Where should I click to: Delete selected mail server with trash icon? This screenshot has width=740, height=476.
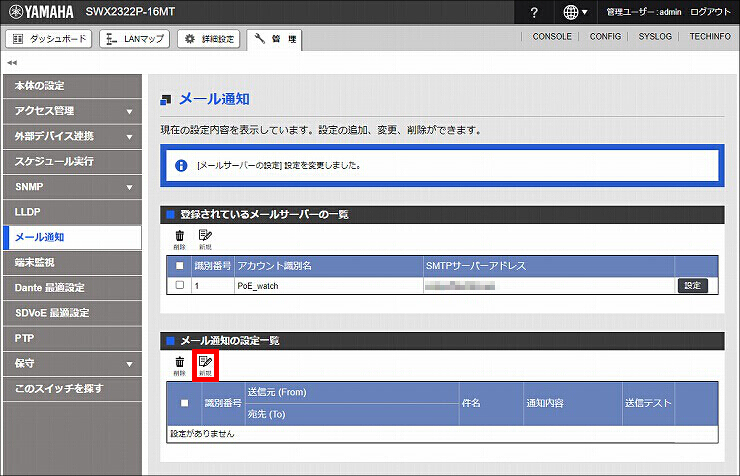tap(180, 239)
